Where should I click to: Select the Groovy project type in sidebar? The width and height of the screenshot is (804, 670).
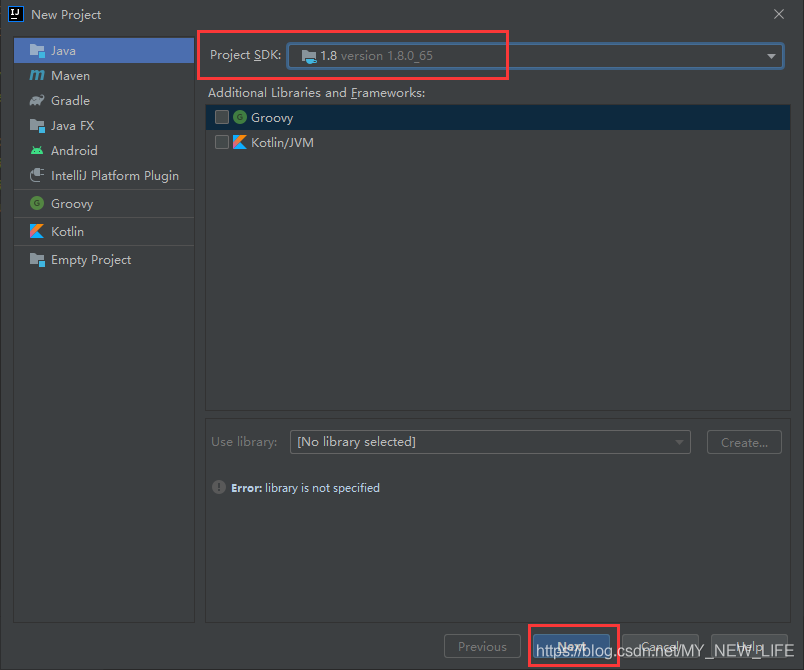tap(104, 204)
